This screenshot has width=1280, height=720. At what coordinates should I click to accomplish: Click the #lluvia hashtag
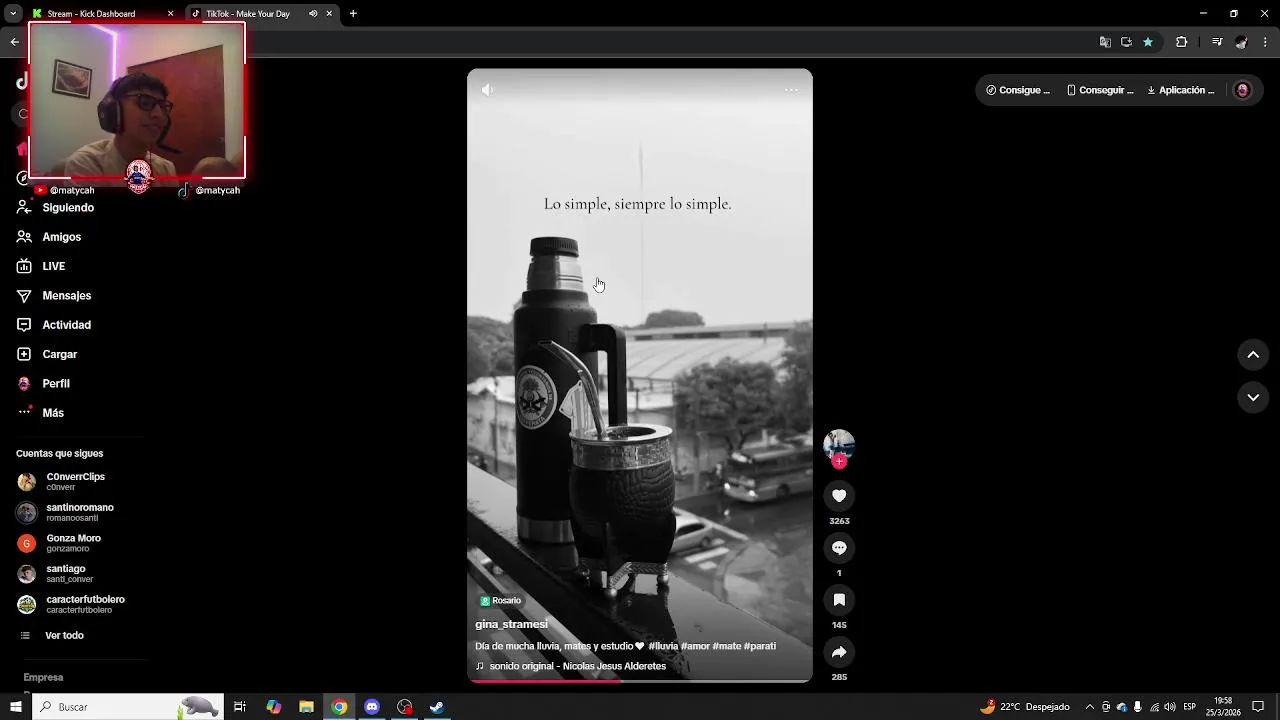[663, 647]
